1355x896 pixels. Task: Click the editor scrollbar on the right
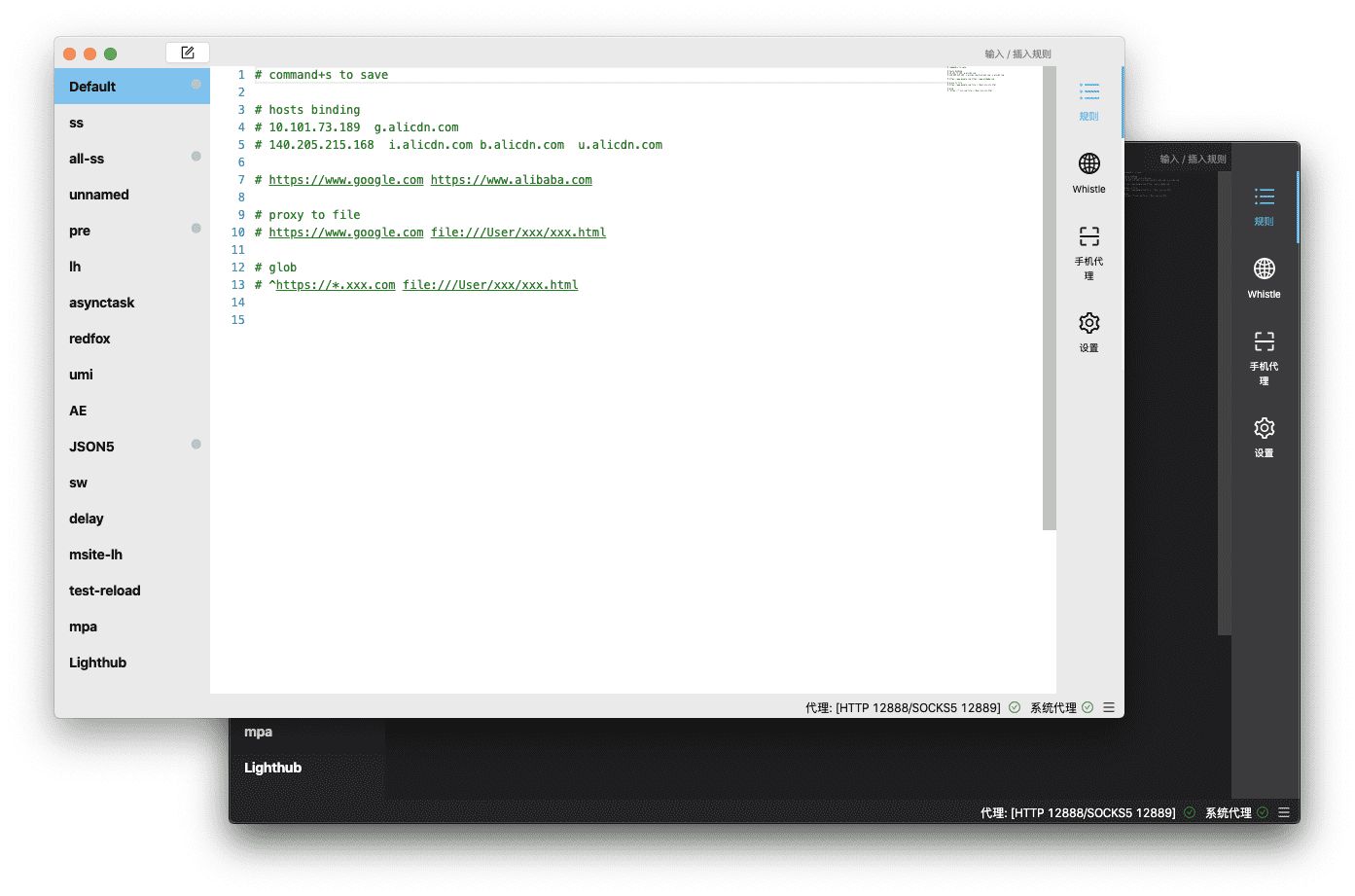(x=1051, y=292)
